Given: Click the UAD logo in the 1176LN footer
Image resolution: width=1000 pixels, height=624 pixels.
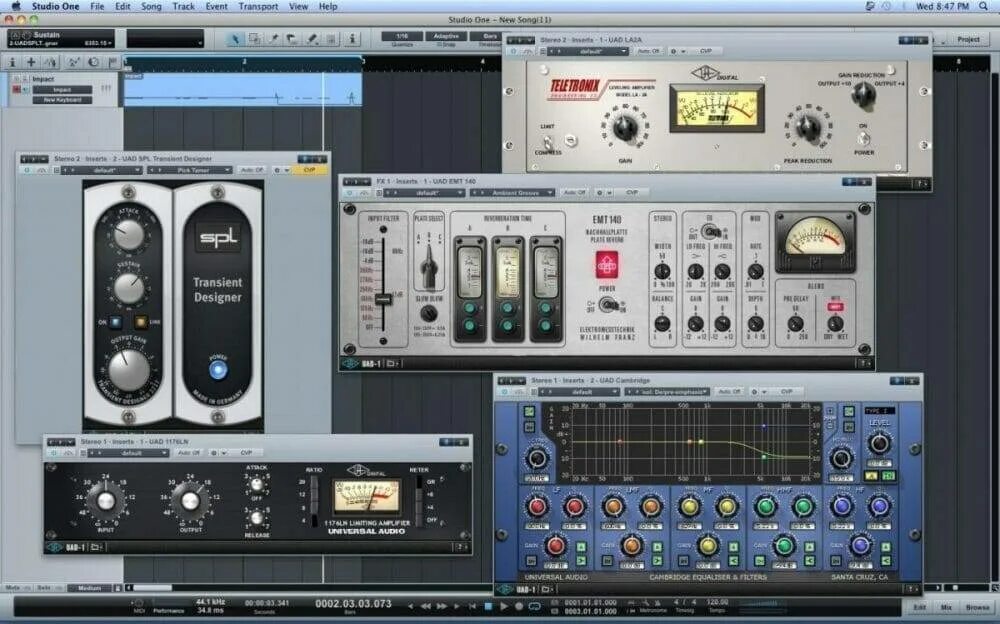Looking at the screenshot, I should tap(55, 547).
